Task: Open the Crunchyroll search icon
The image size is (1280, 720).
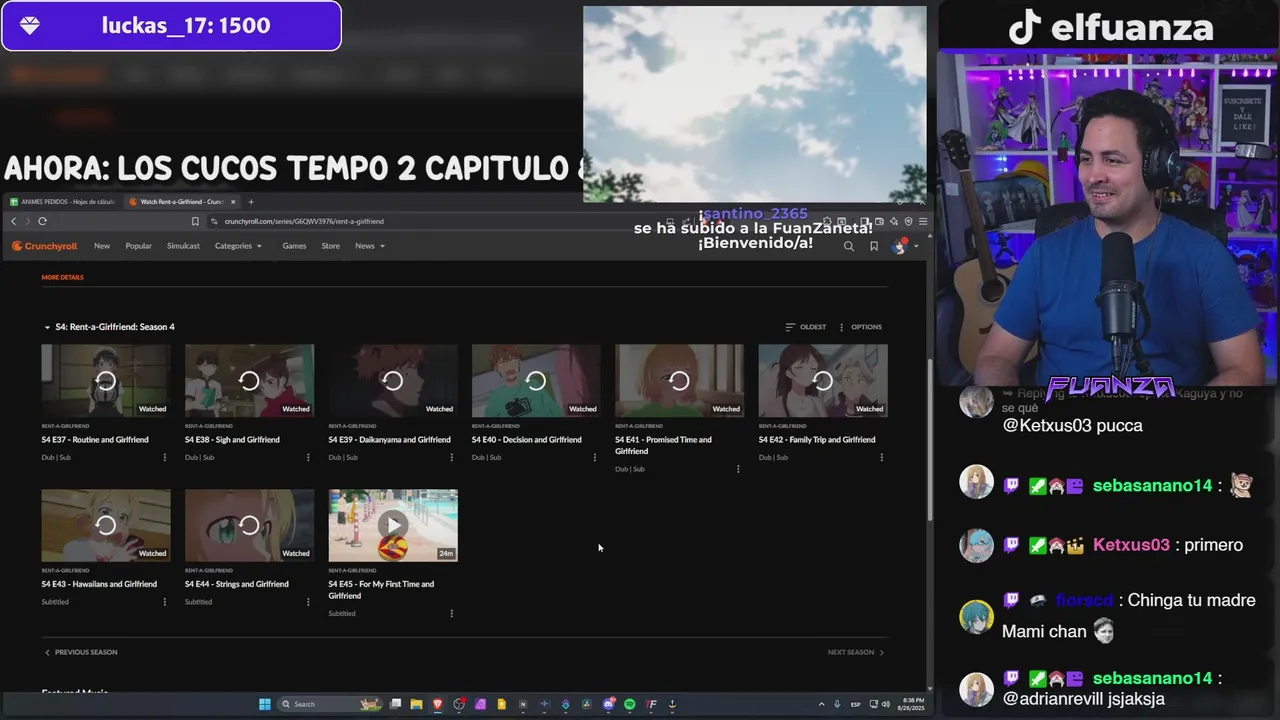Action: 849,246
